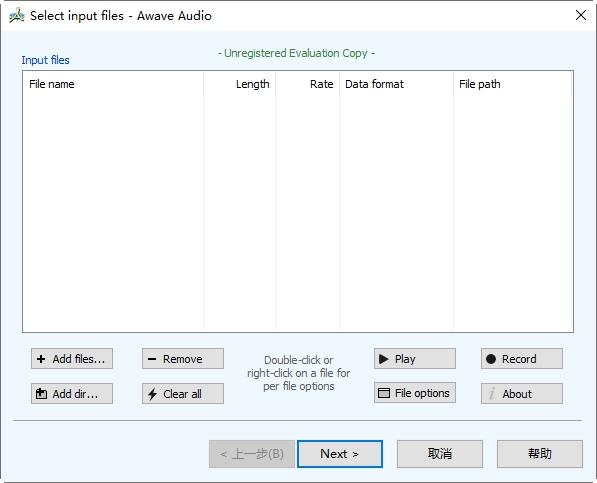The image size is (597, 483).
Task: Open help with 帮助 button
Action: tap(540, 454)
